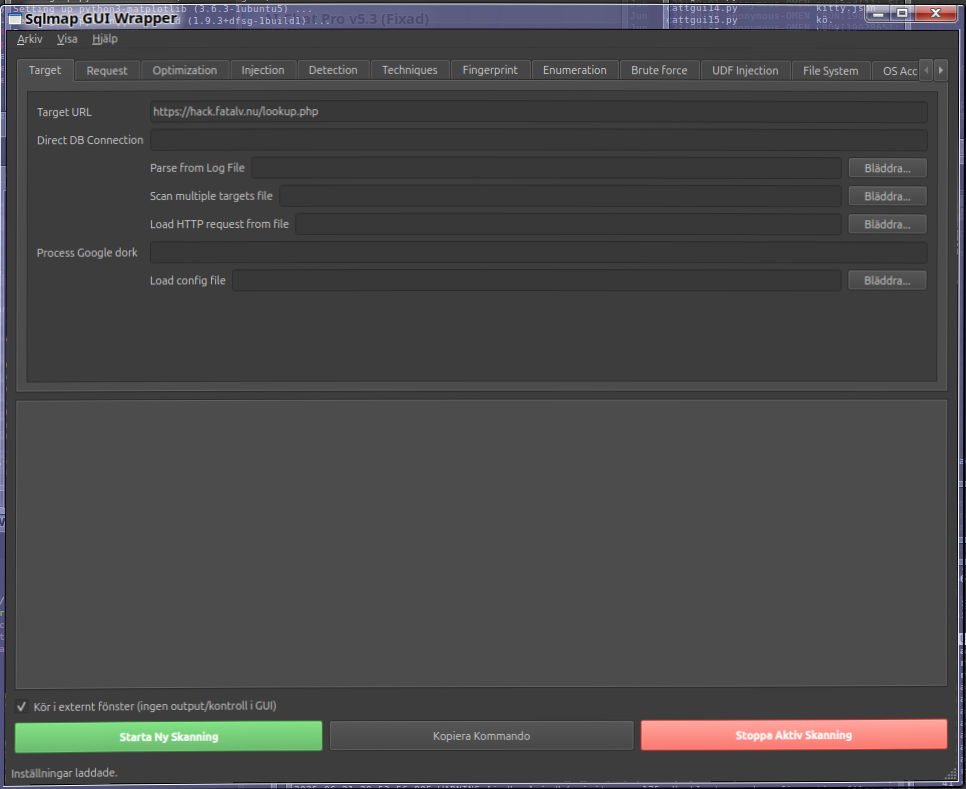
Task: Open the Optimization tab
Action: pos(184,70)
